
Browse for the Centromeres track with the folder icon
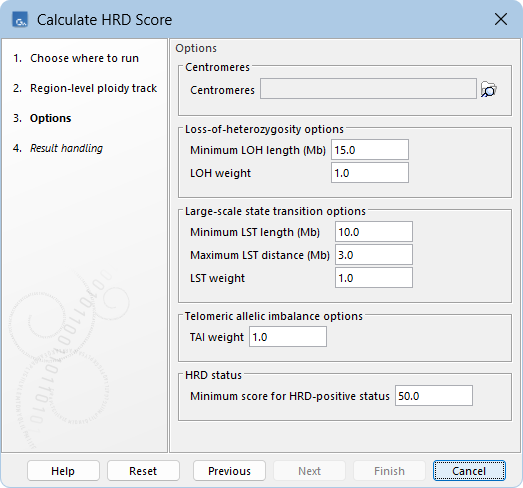click(489, 89)
